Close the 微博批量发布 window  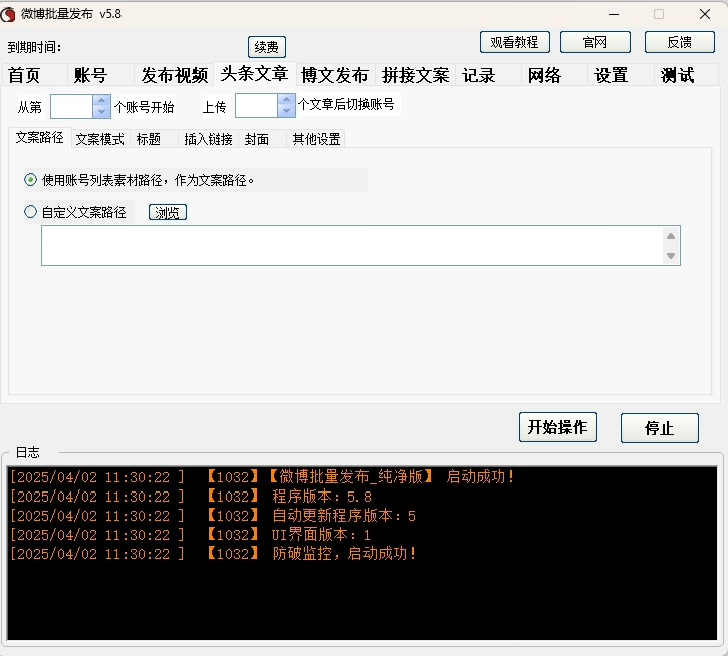[x=705, y=14]
